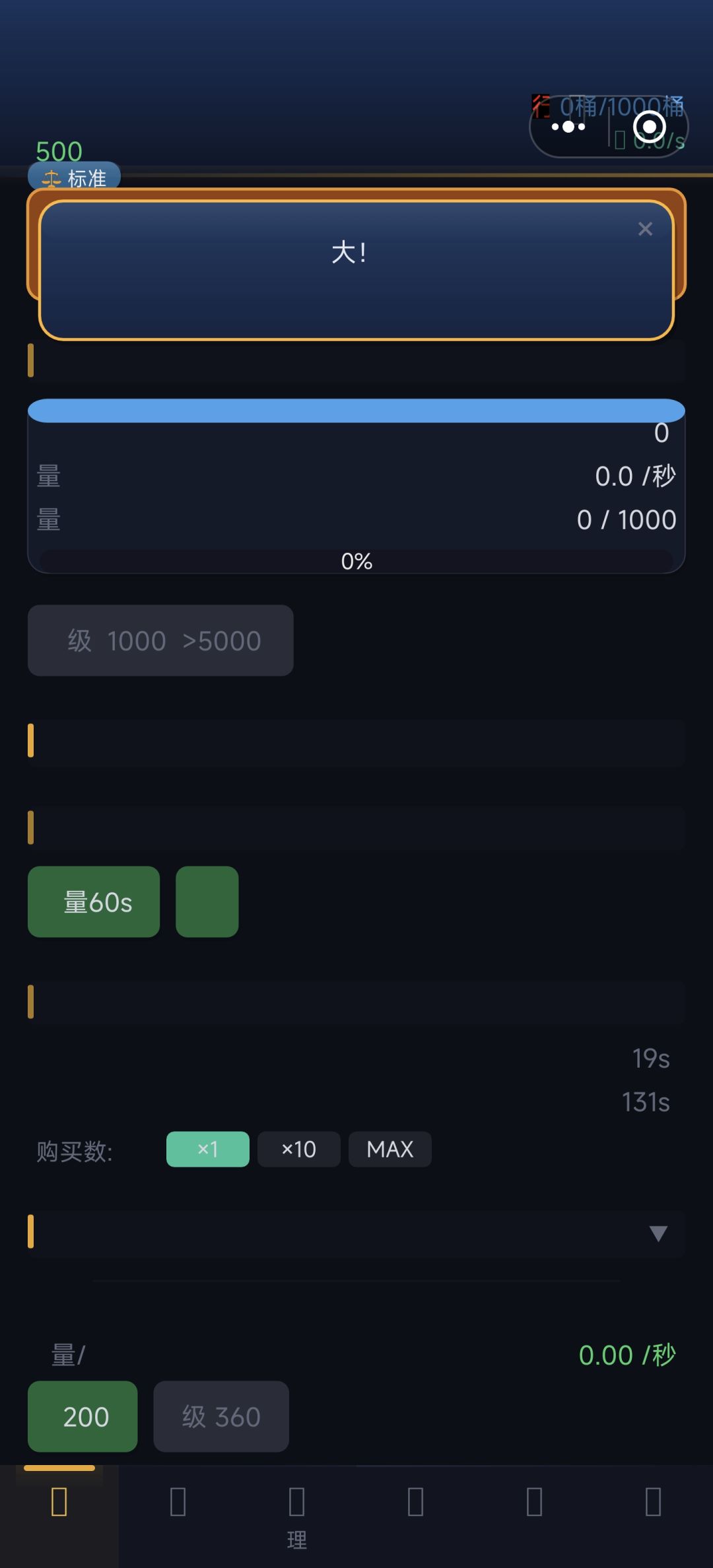
Task: Dismiss the 大! popup with X
Action: coord(645,229)
